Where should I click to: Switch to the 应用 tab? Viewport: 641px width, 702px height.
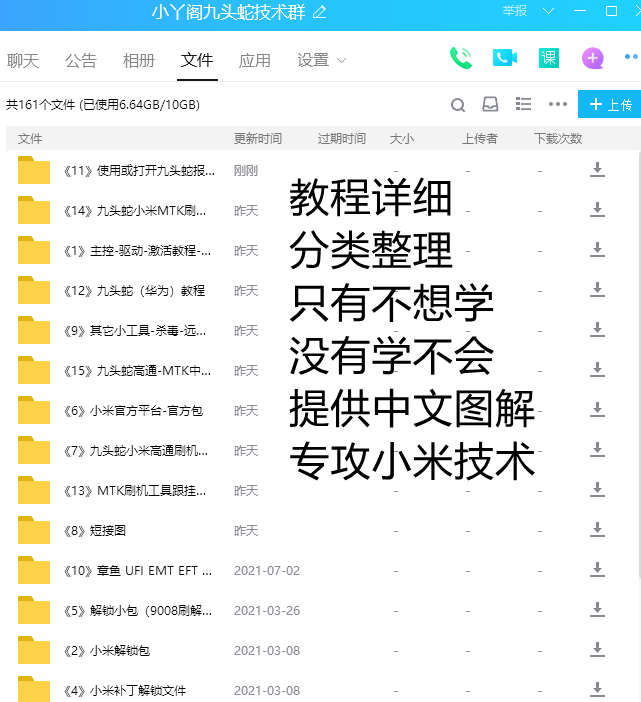click(x=255, y=60)
